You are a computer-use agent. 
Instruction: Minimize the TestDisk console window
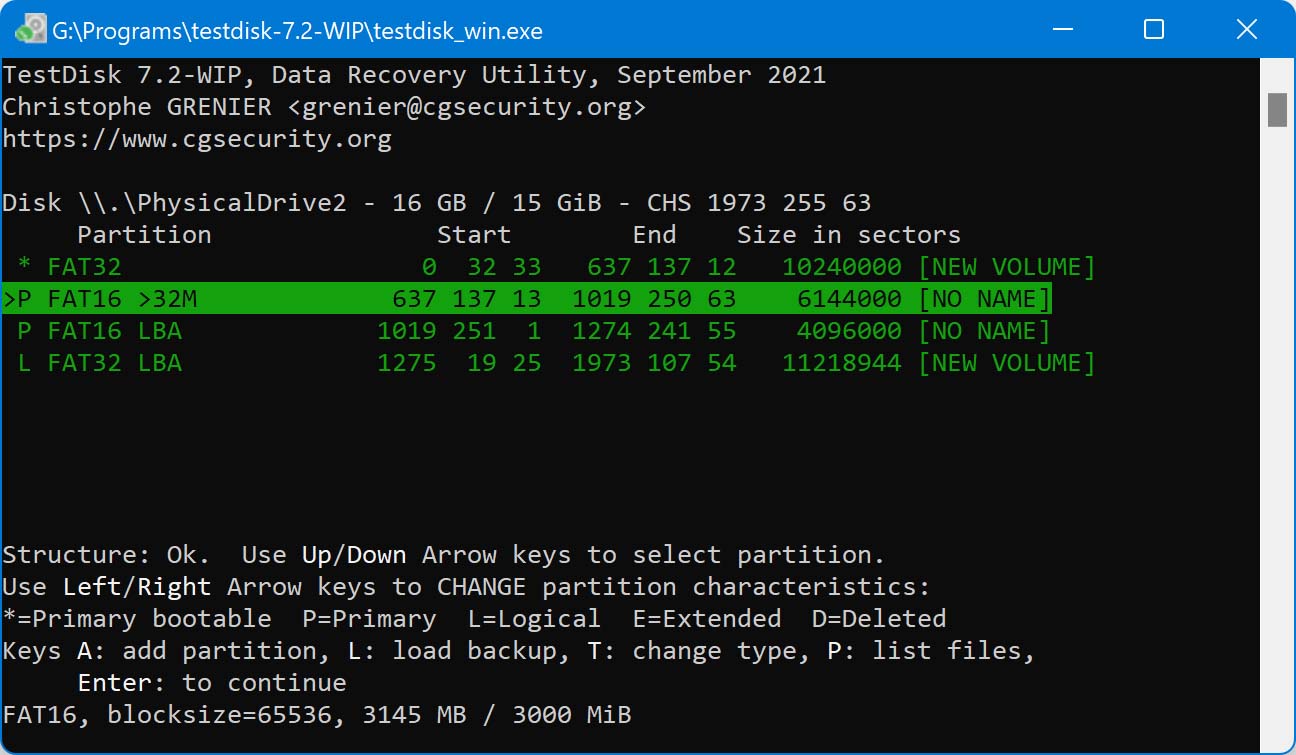tap(1061, 29)
